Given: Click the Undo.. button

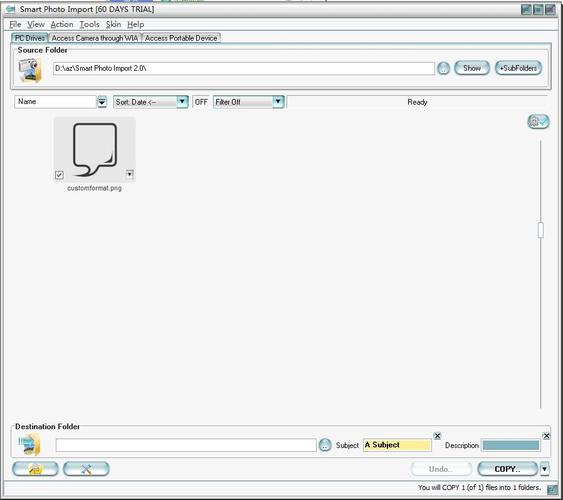Looking at the screenshot, I should 441,469.
